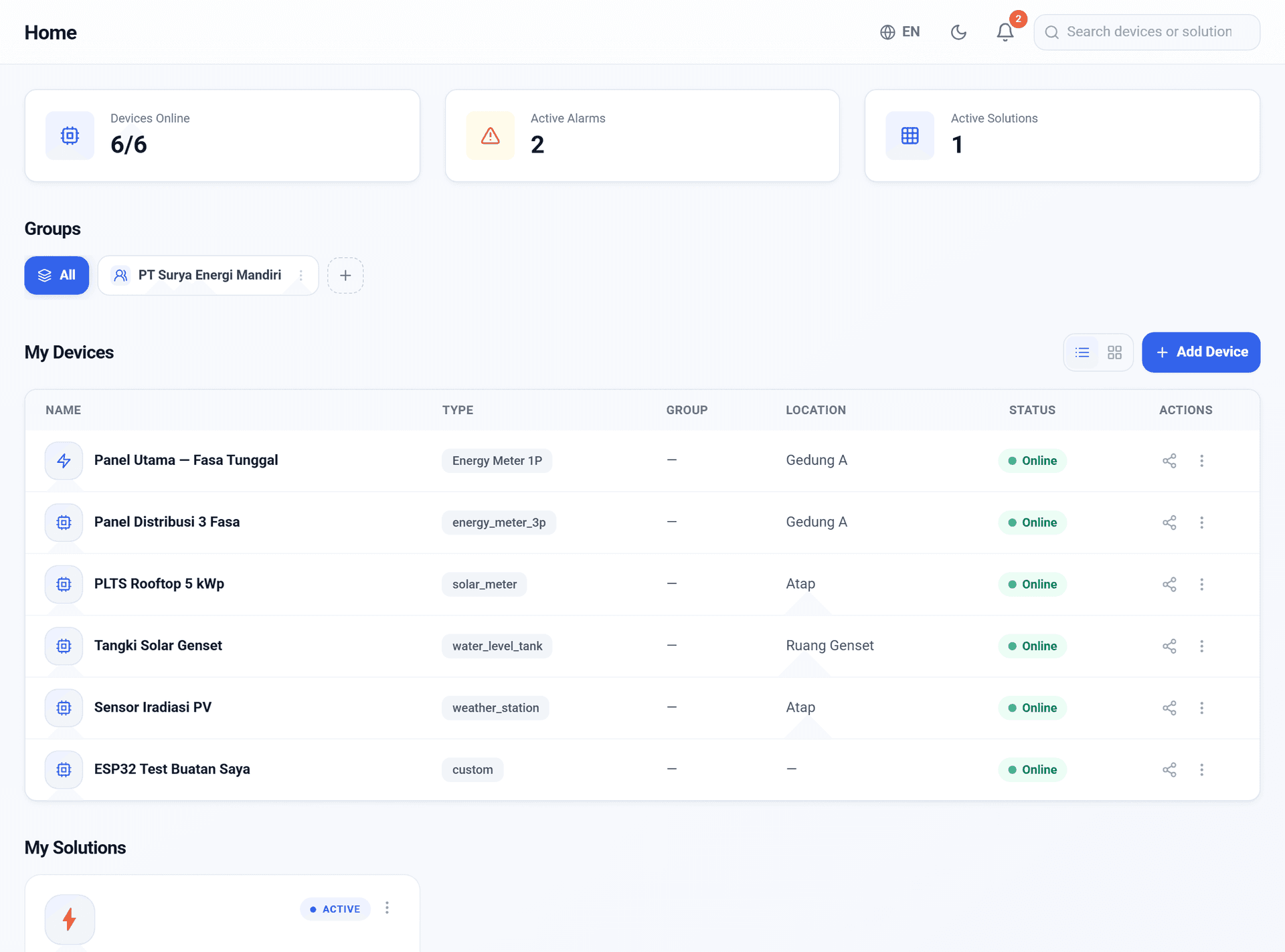This screenshot has width=1285, height=952.
Task: Click Online status badge for Panel Utama
Action: coord(1032,461)
